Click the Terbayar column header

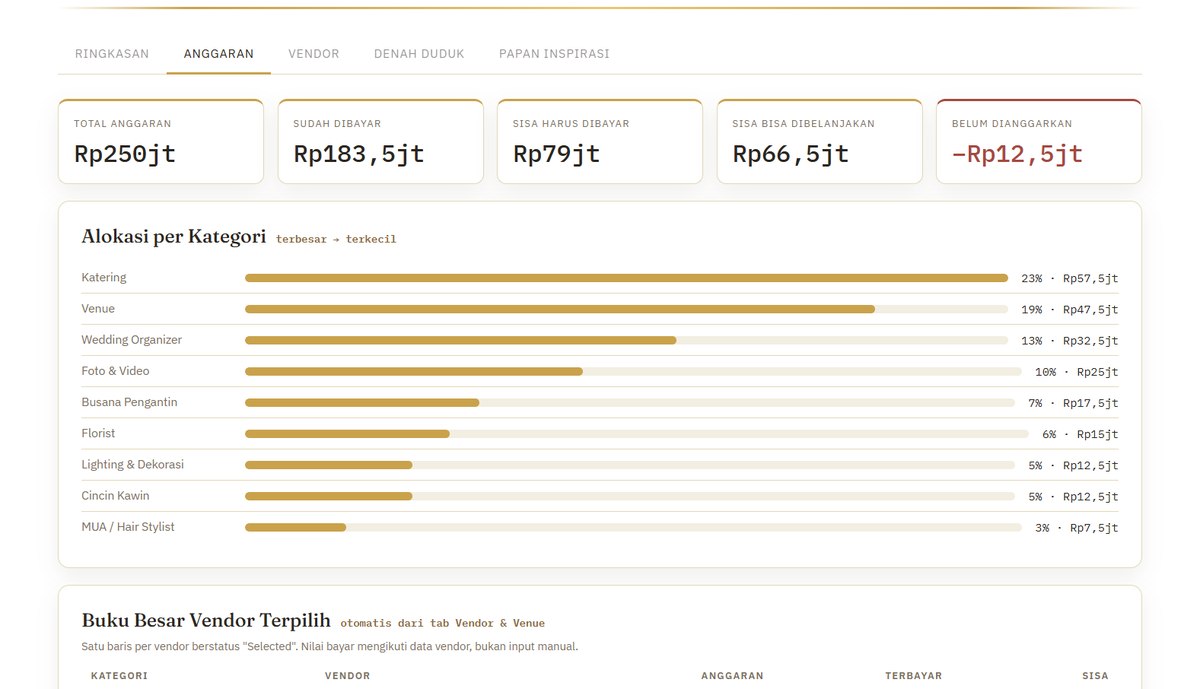pyautogui.click(x=913, y=676)
